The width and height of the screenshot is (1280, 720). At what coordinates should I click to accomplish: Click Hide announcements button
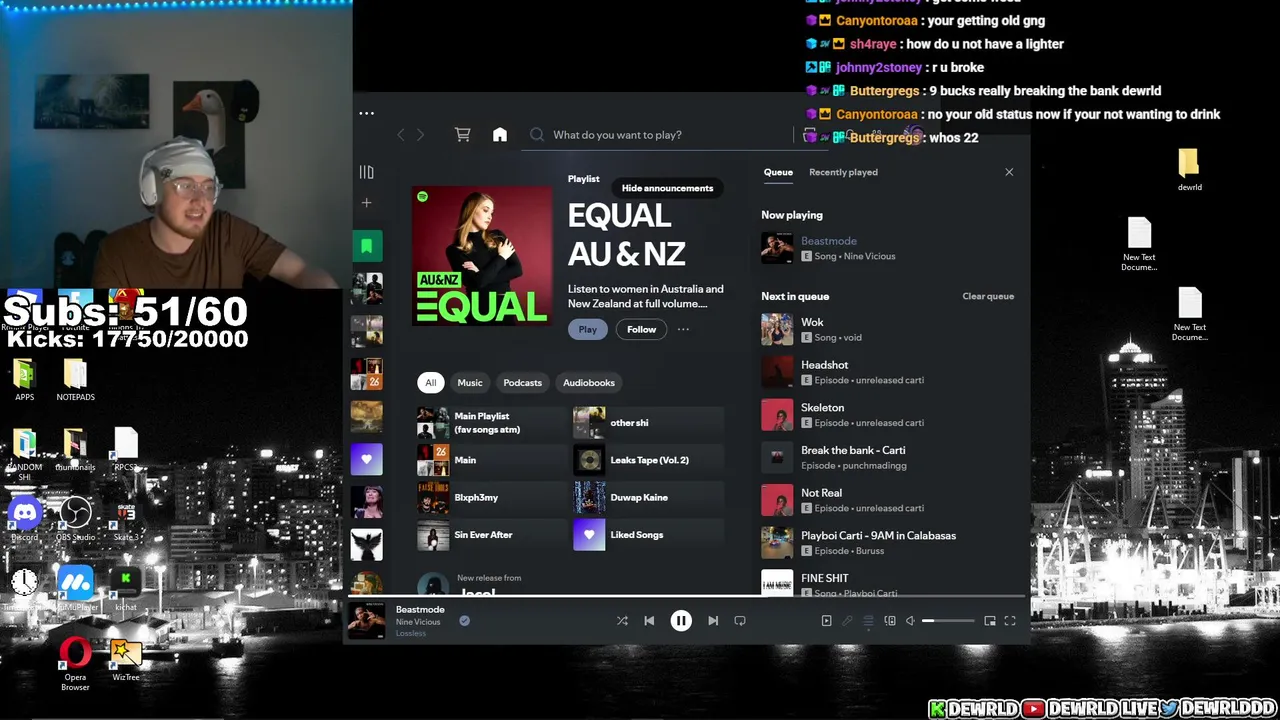[x=667, y=188]
